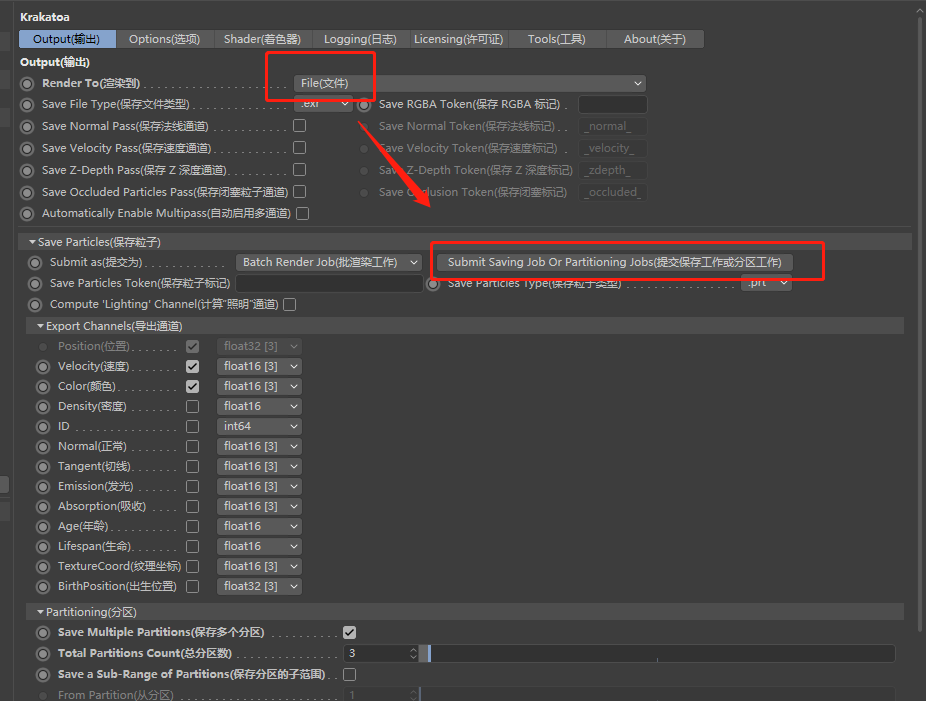Click keyframe dot beside Total Partitions Count
The image size is (926, 701).
[x=43, y=654]
